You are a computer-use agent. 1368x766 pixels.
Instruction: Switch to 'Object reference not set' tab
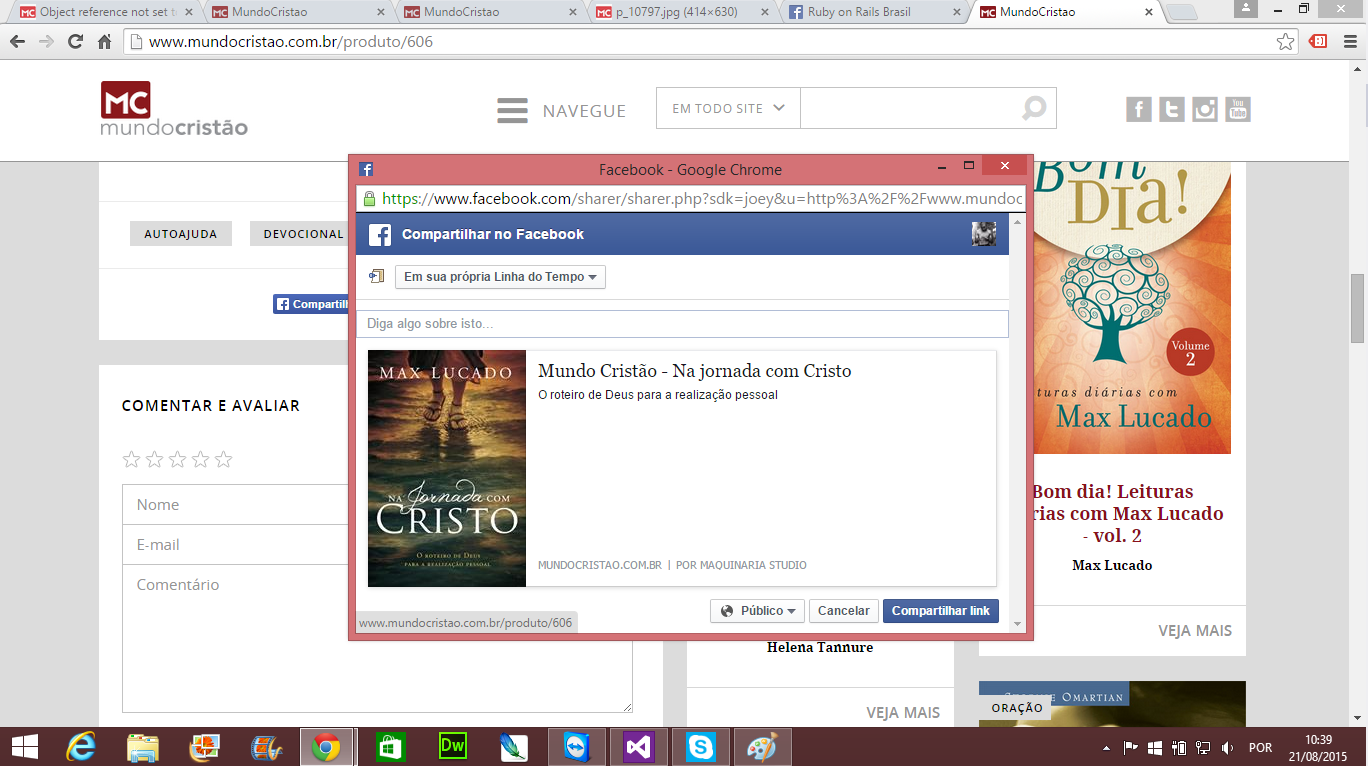(106, 12)
